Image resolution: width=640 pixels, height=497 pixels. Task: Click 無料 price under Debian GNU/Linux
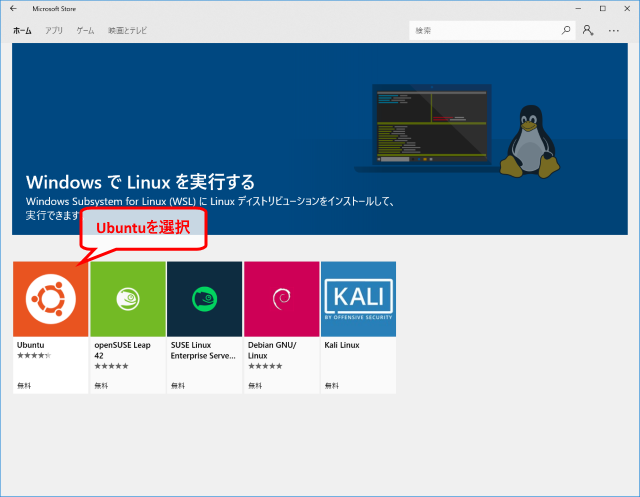point(255,386)
